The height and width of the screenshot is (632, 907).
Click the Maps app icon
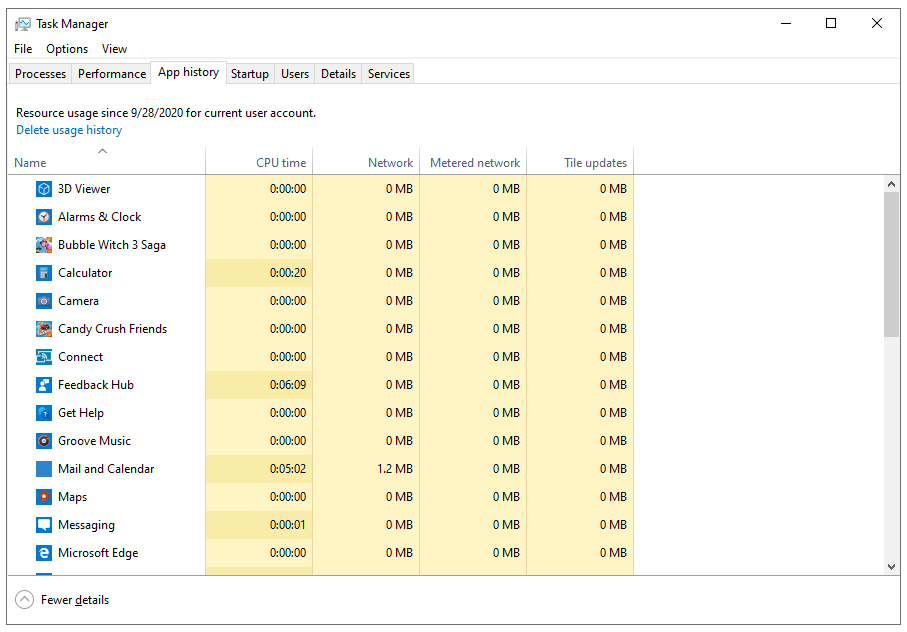44,497
